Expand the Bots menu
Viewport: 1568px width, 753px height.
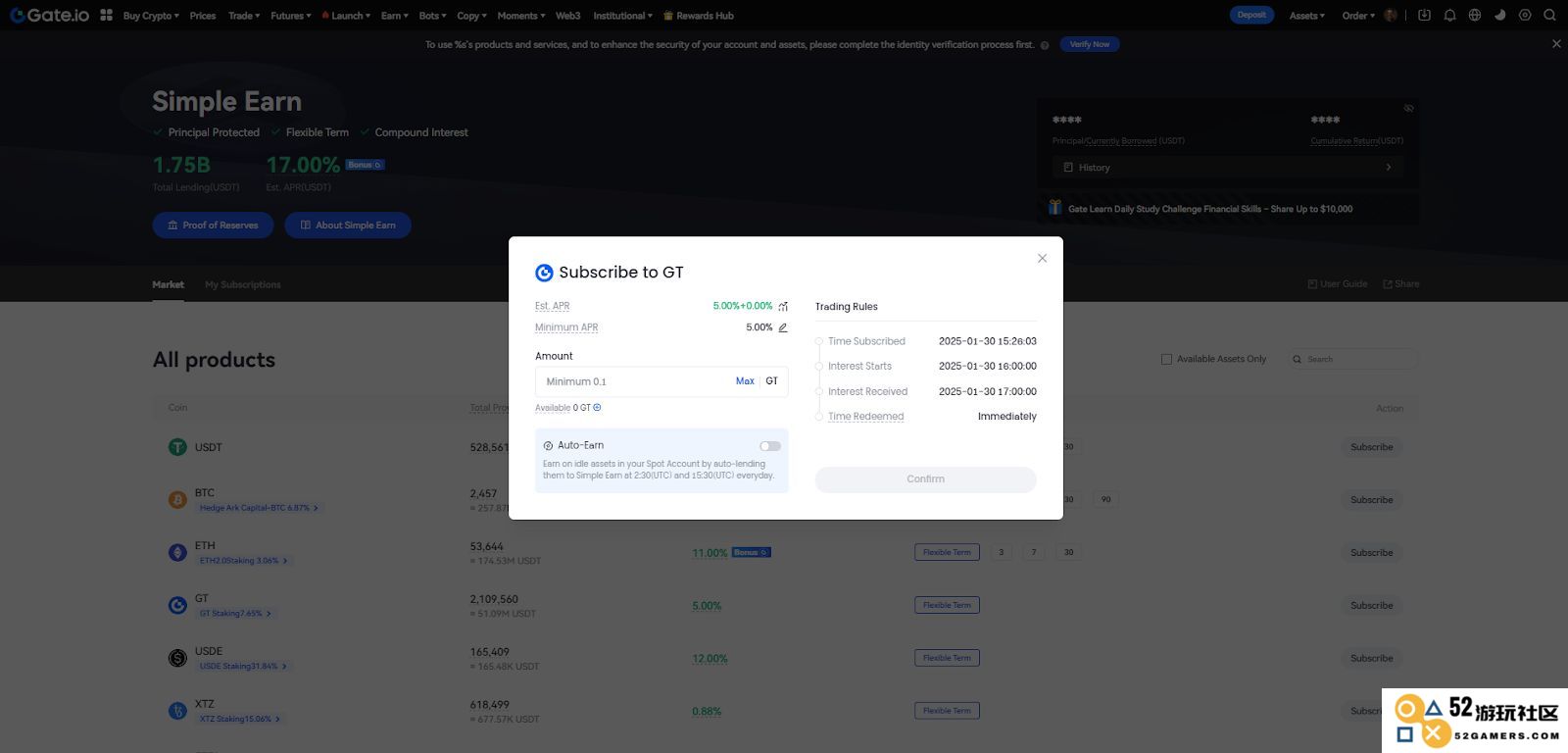432,16
